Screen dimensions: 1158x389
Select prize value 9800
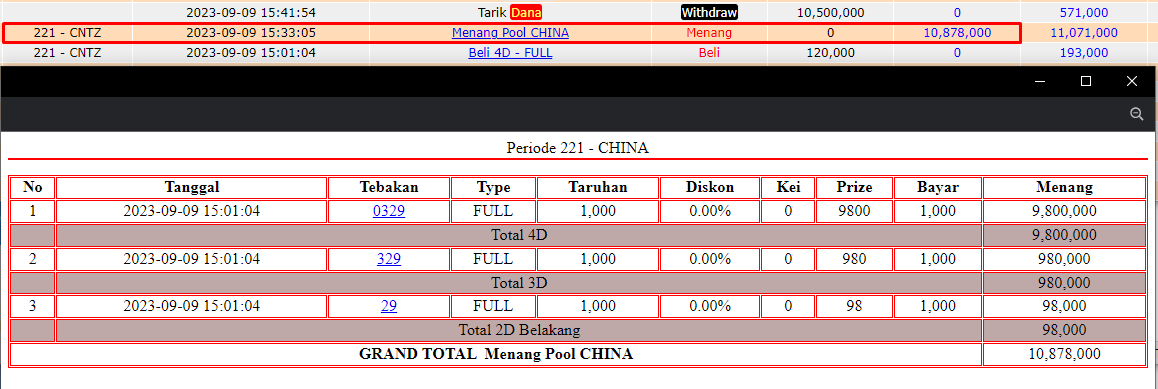[854, 211]
